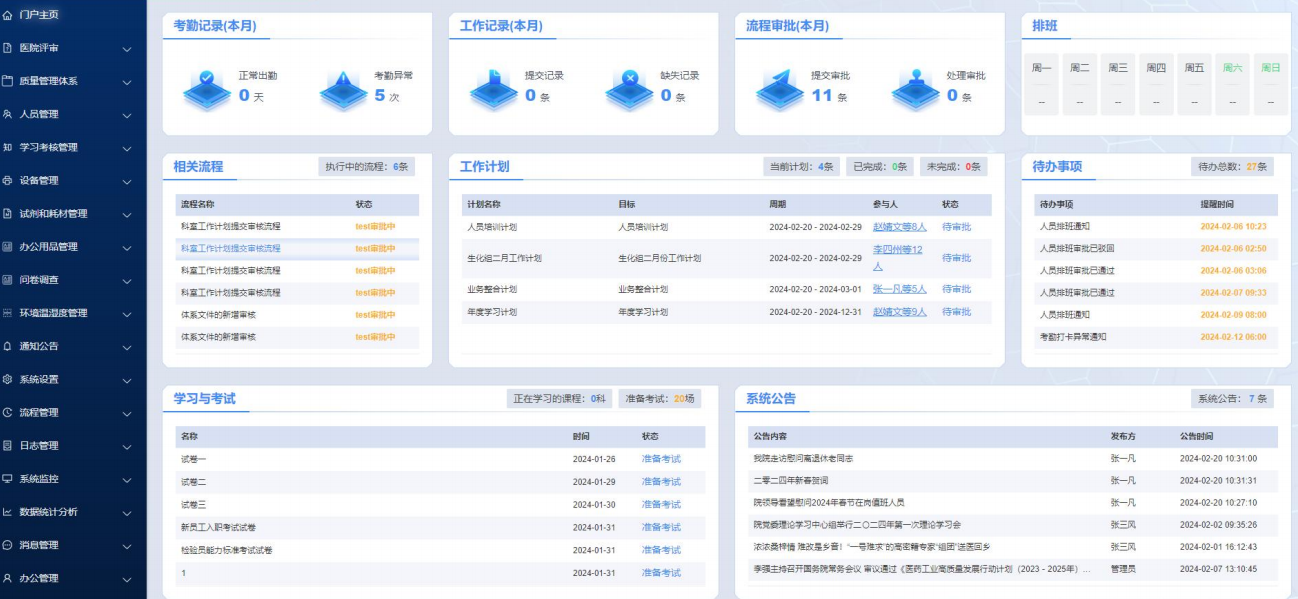Click the 质量管理体系 folder icon

point(8,81)
